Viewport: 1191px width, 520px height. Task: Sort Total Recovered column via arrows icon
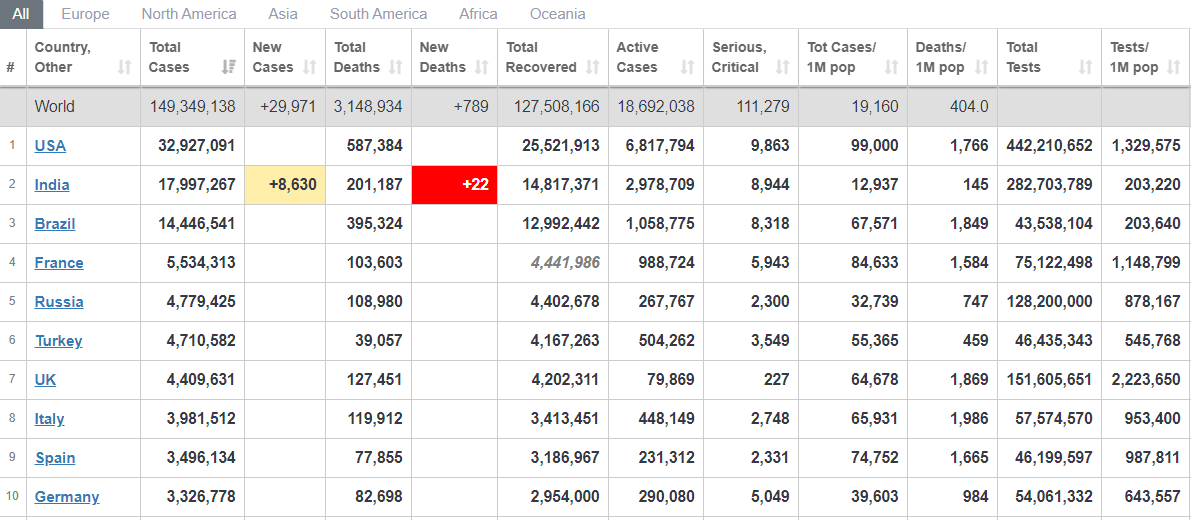point(593,68)
